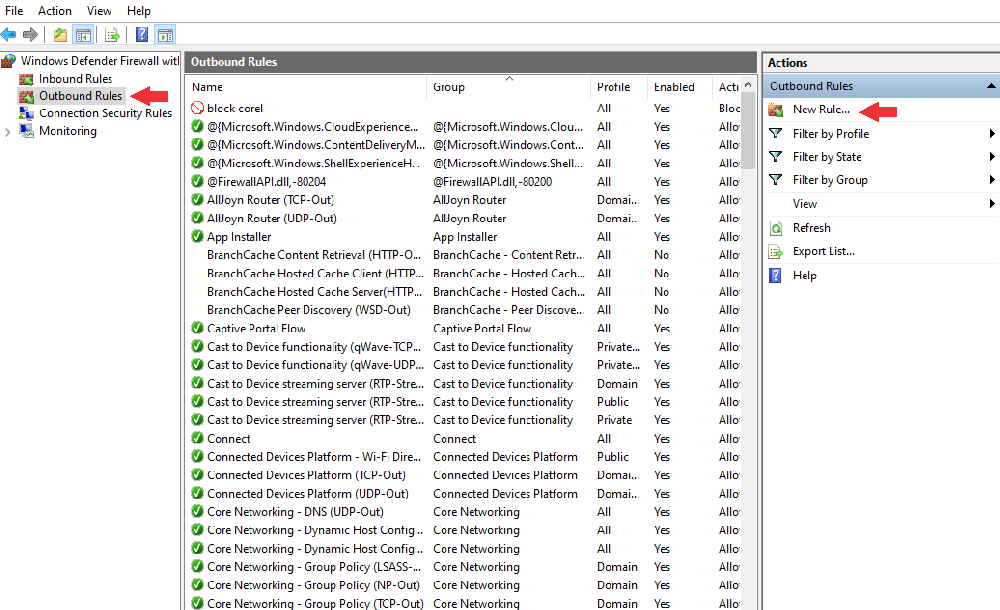This screenshot has height=610, width=1000.
Task: Expand the Monitoring tree node
Action: coord(8,132)
